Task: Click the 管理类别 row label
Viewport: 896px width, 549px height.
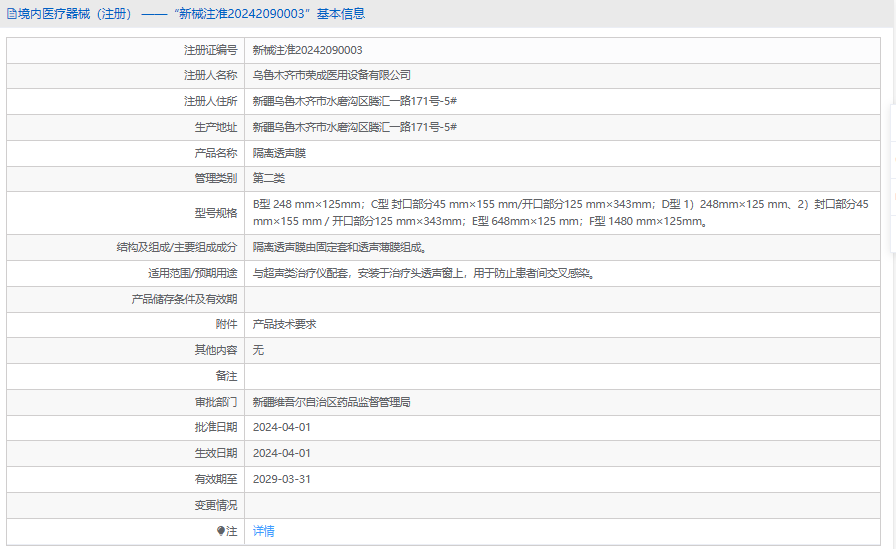Action: [216, 178]
